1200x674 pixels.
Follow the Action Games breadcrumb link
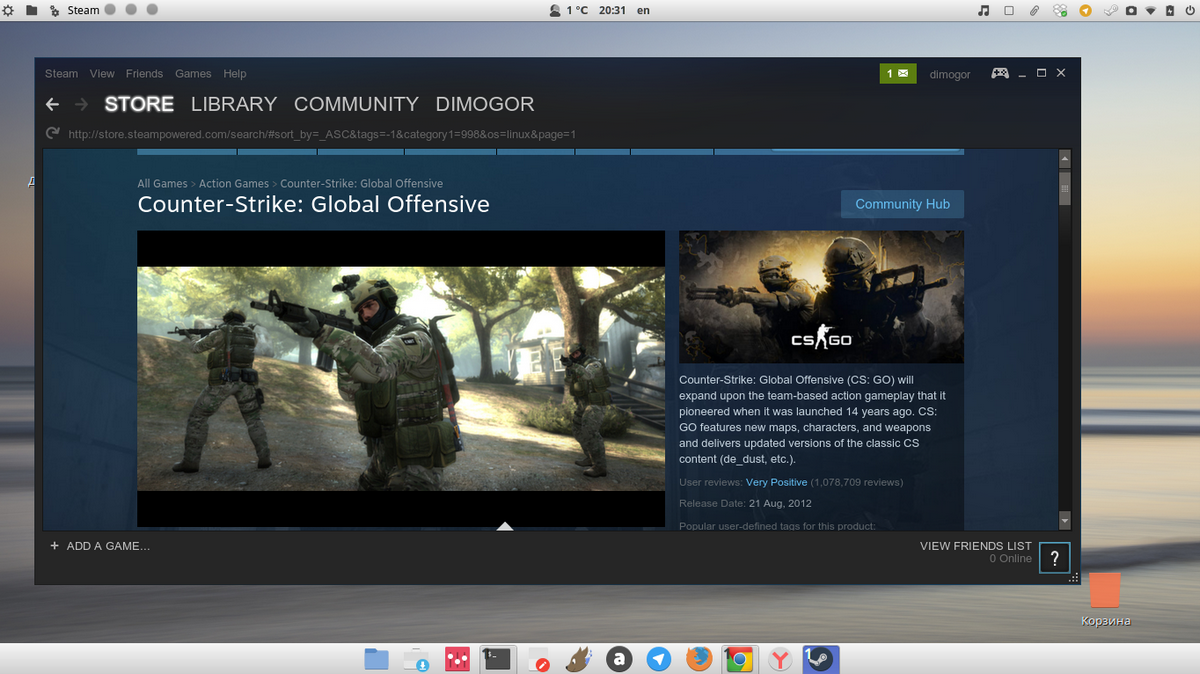[x=234, y=184]
